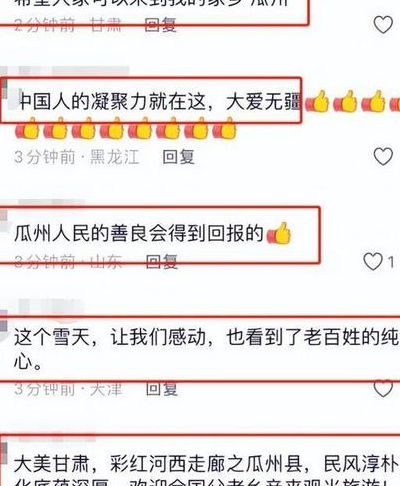Like the Heilongjiang comment heart icon
The height and width of the screenshot is (486, 400).
pyautogui.click(x=383, y=156)
